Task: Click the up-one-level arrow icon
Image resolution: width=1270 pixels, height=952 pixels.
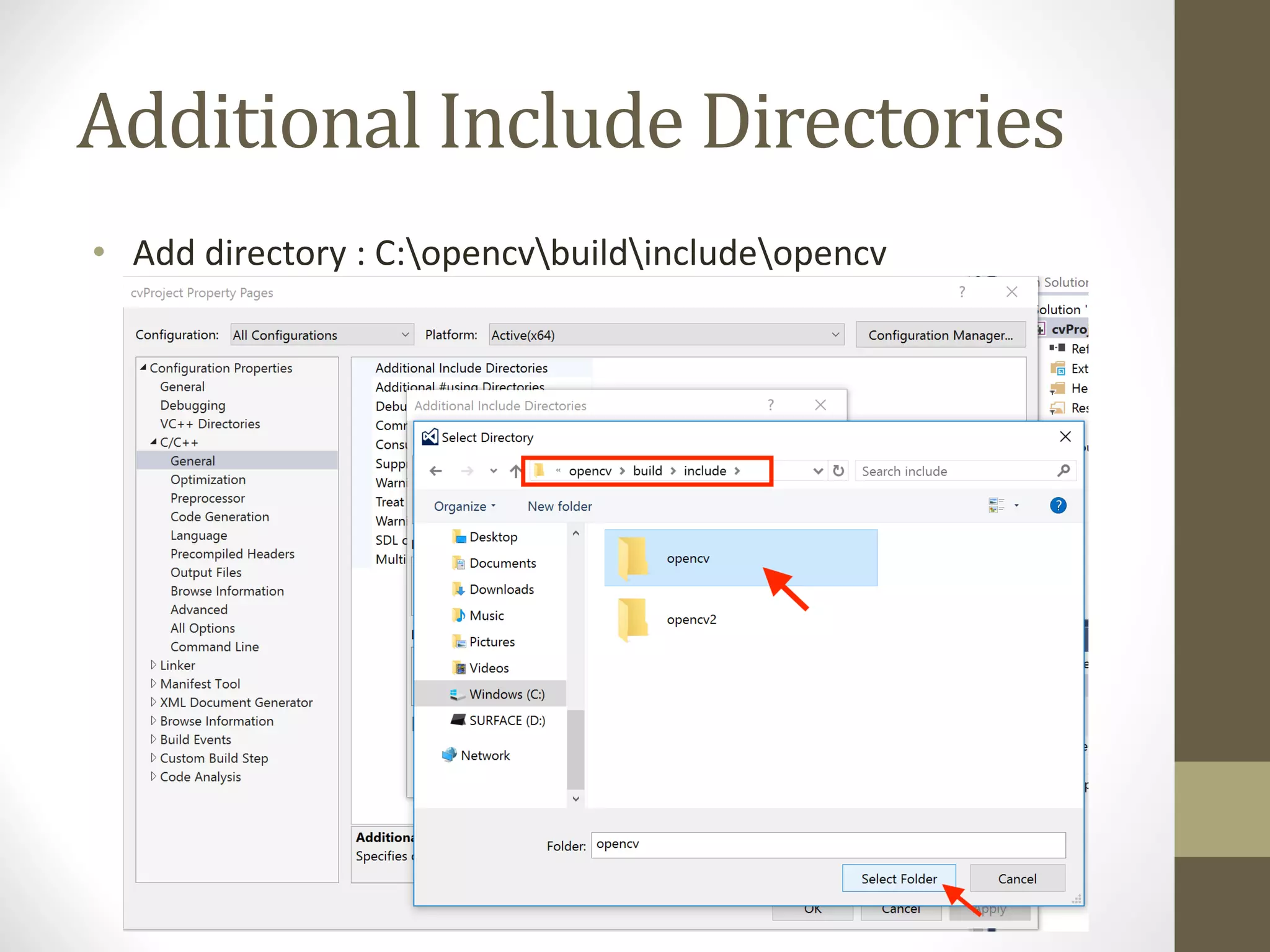Action: (515, 471)
